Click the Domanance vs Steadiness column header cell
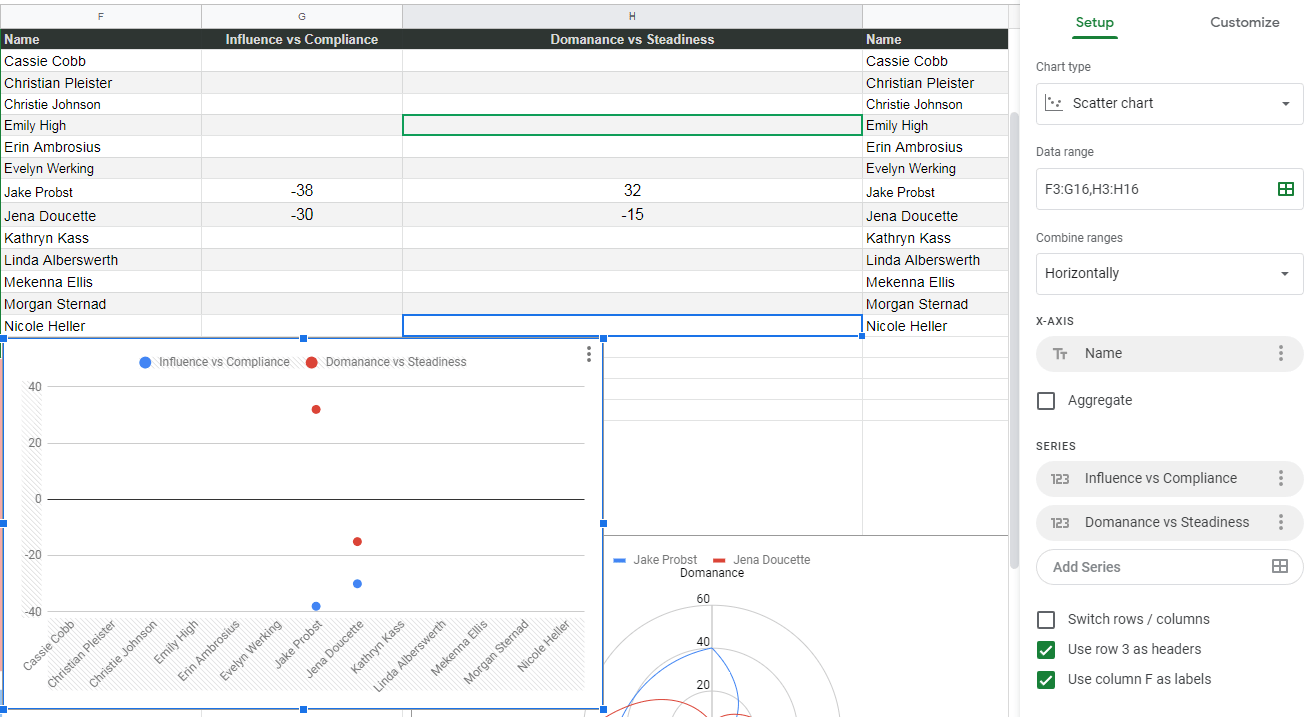This screenshot has height=717, width=1308. (x=632, y=39)
